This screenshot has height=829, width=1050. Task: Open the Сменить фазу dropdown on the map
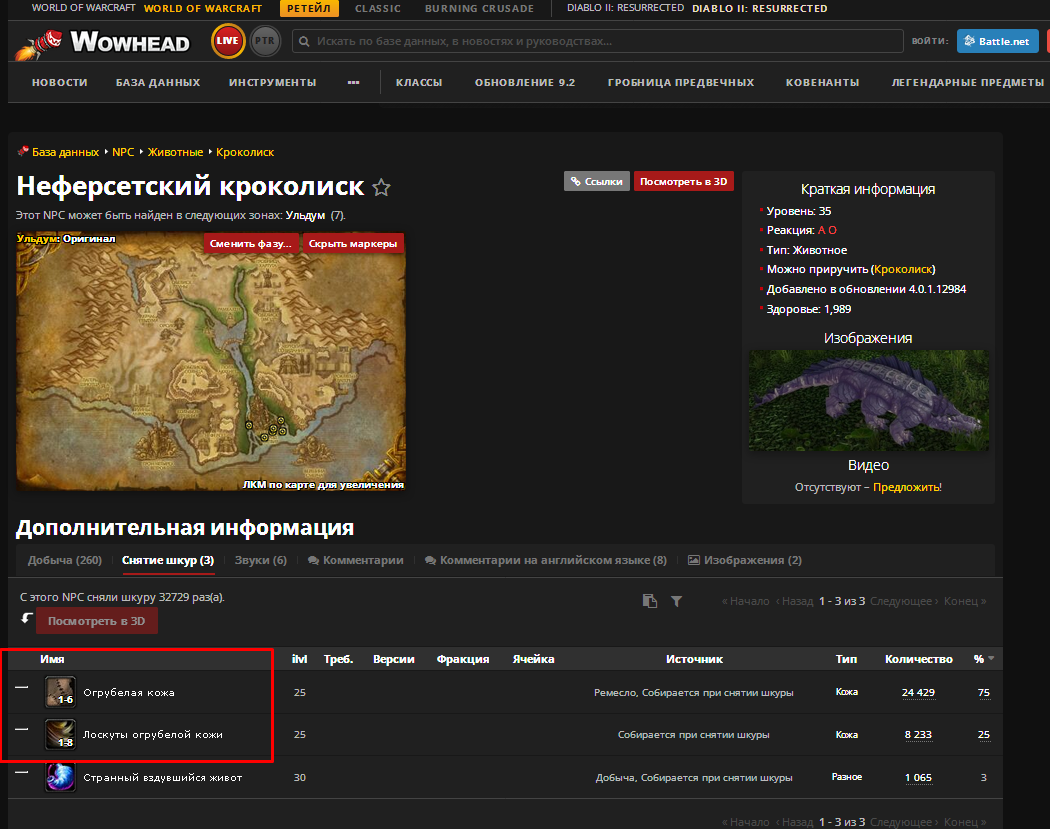click(x=251, y=244)
